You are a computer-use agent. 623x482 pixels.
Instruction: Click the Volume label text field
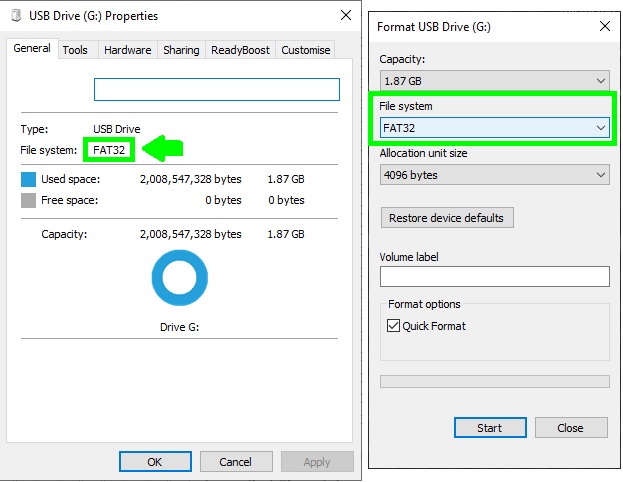495,277
